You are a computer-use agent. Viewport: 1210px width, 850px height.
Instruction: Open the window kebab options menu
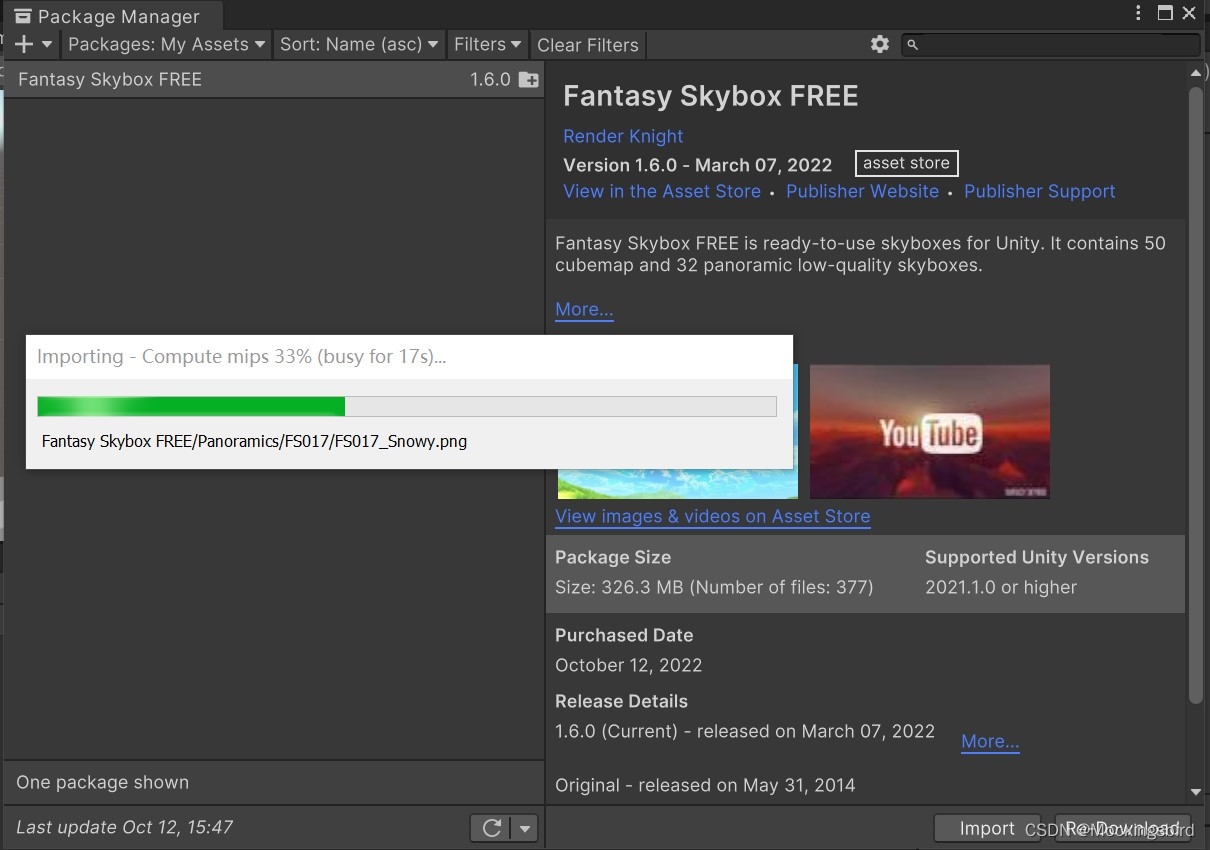(x=1139, y=13)
